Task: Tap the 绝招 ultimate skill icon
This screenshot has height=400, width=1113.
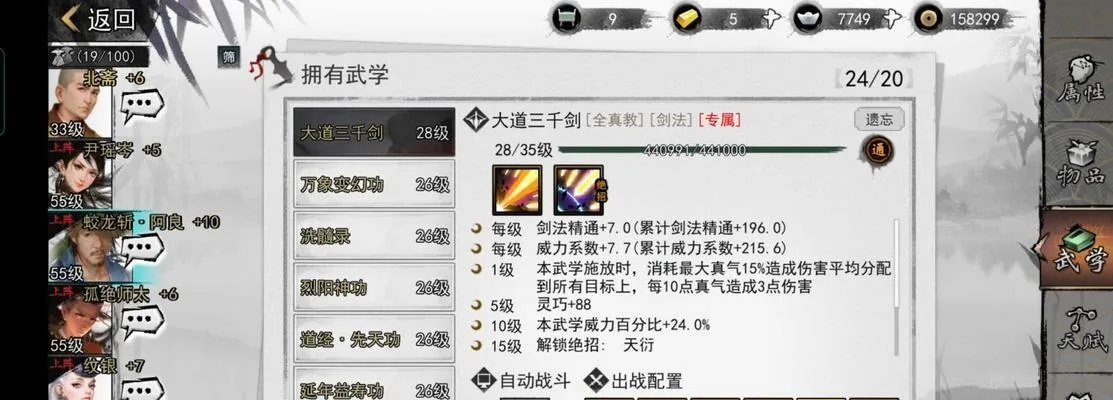Action: (579, 189)
